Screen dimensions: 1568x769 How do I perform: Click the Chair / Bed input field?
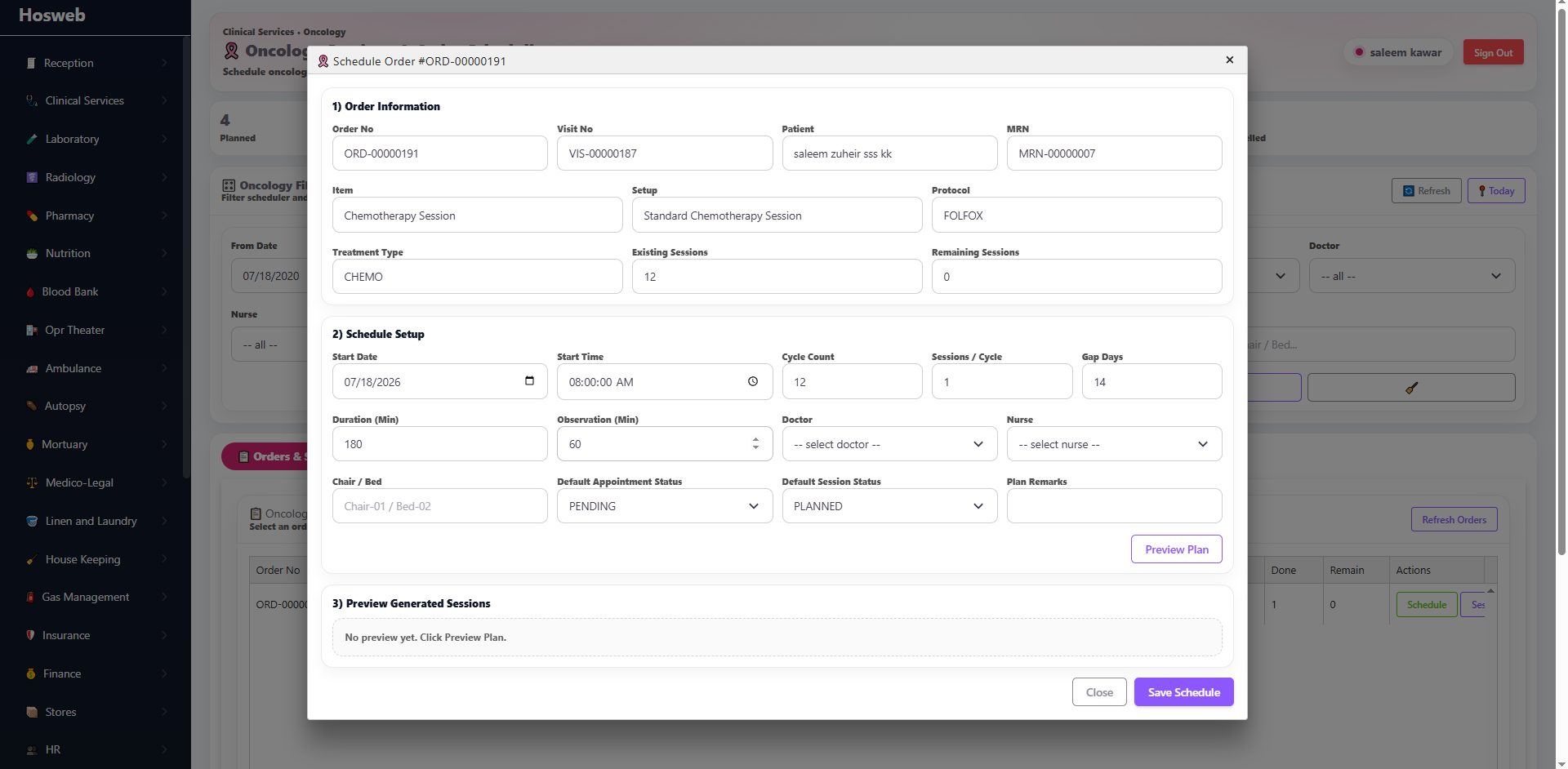click(439, 506)
